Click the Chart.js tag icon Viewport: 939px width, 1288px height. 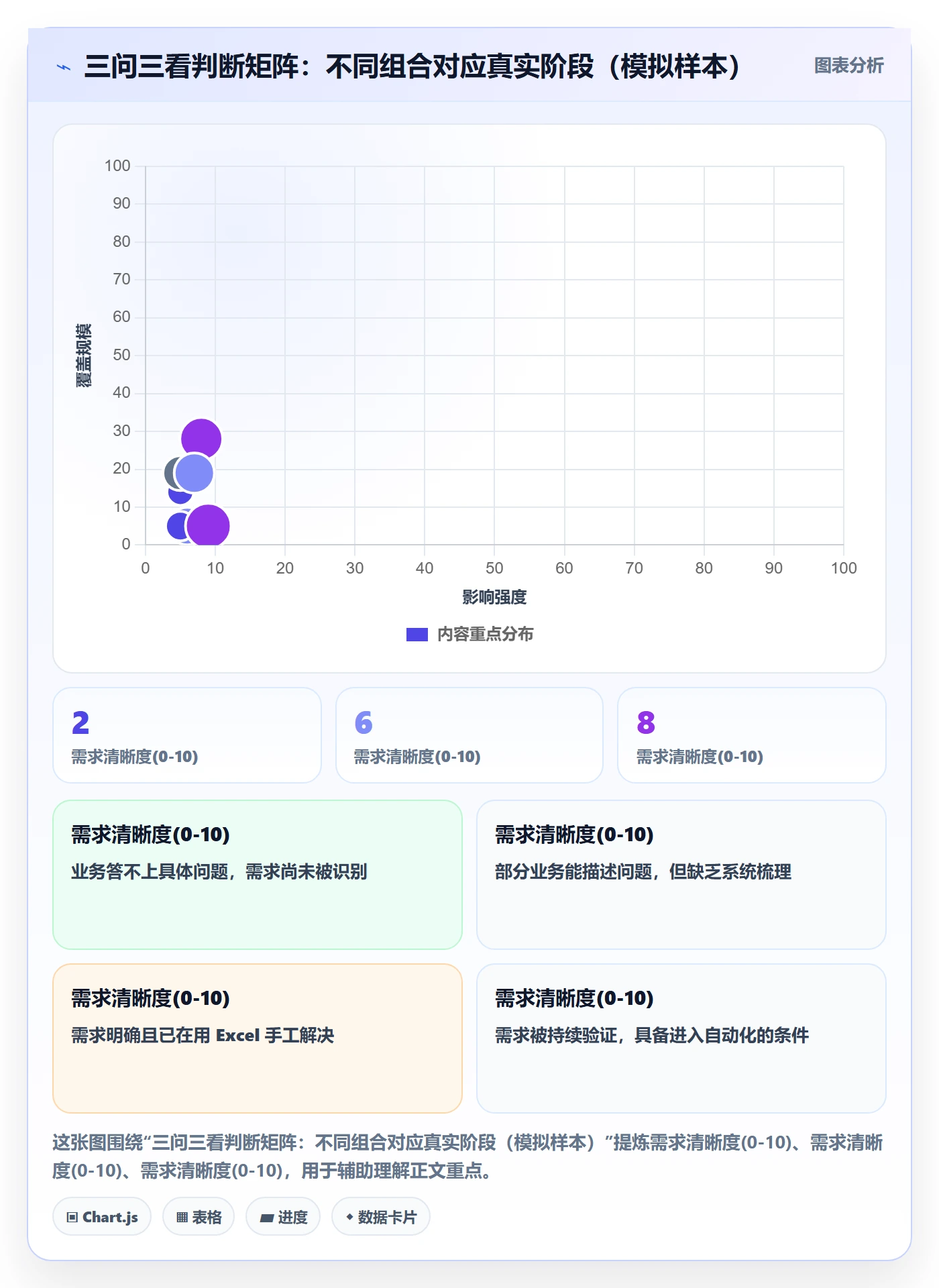[72, 1217]
